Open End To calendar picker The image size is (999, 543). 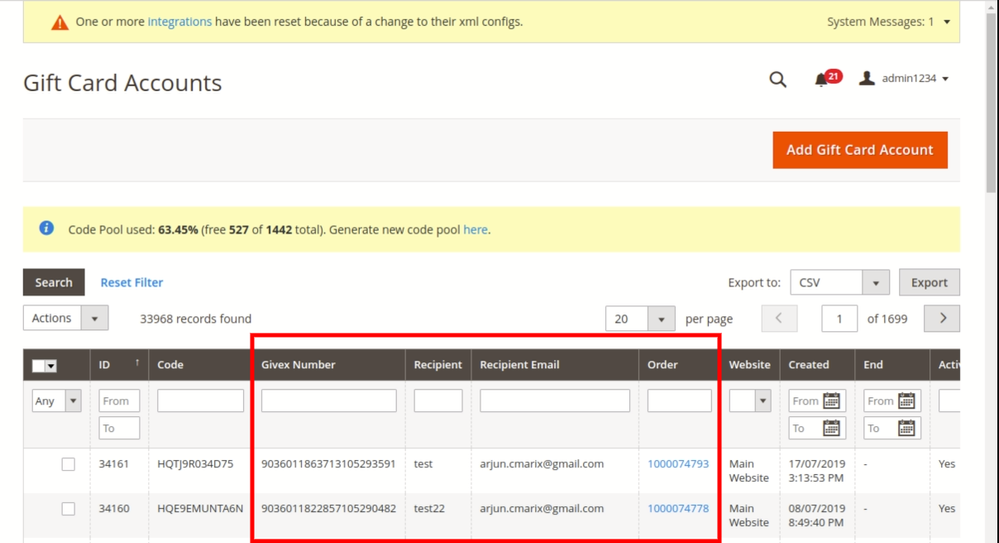pos(906,428)
